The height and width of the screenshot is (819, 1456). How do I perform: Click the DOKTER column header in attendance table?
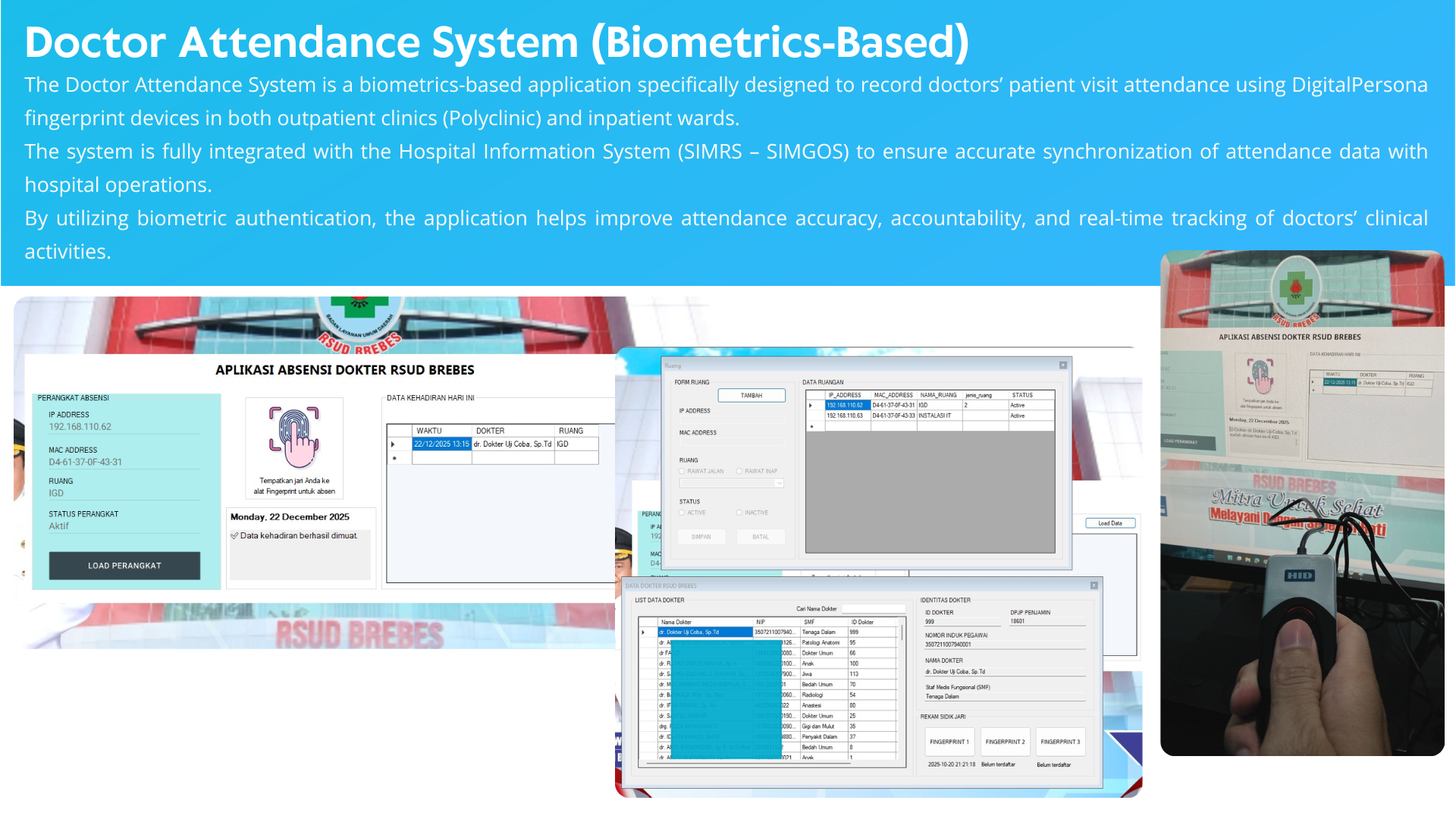point(491,431)
